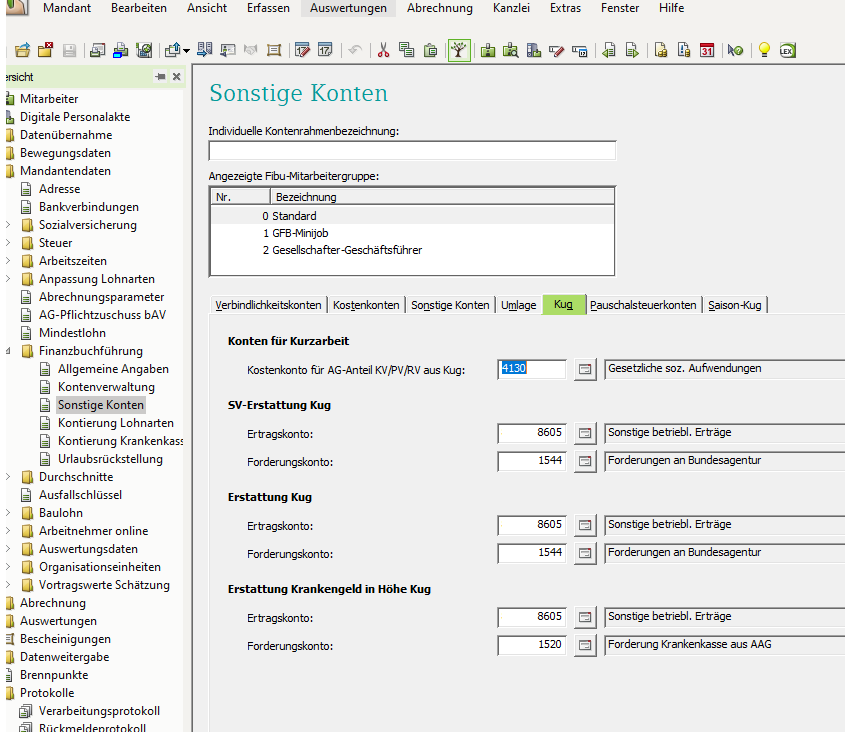Viewport: 845px width, 732px height.
Task: Click the printer icon in toolbar
Action: point(120,50)
